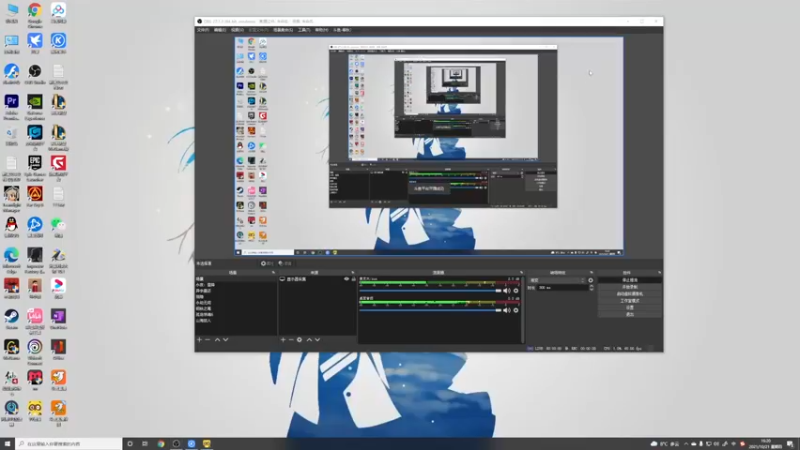Open the Help menu in OBS
Viewport: 800px width, 450px height.
[x=321, y=30]
